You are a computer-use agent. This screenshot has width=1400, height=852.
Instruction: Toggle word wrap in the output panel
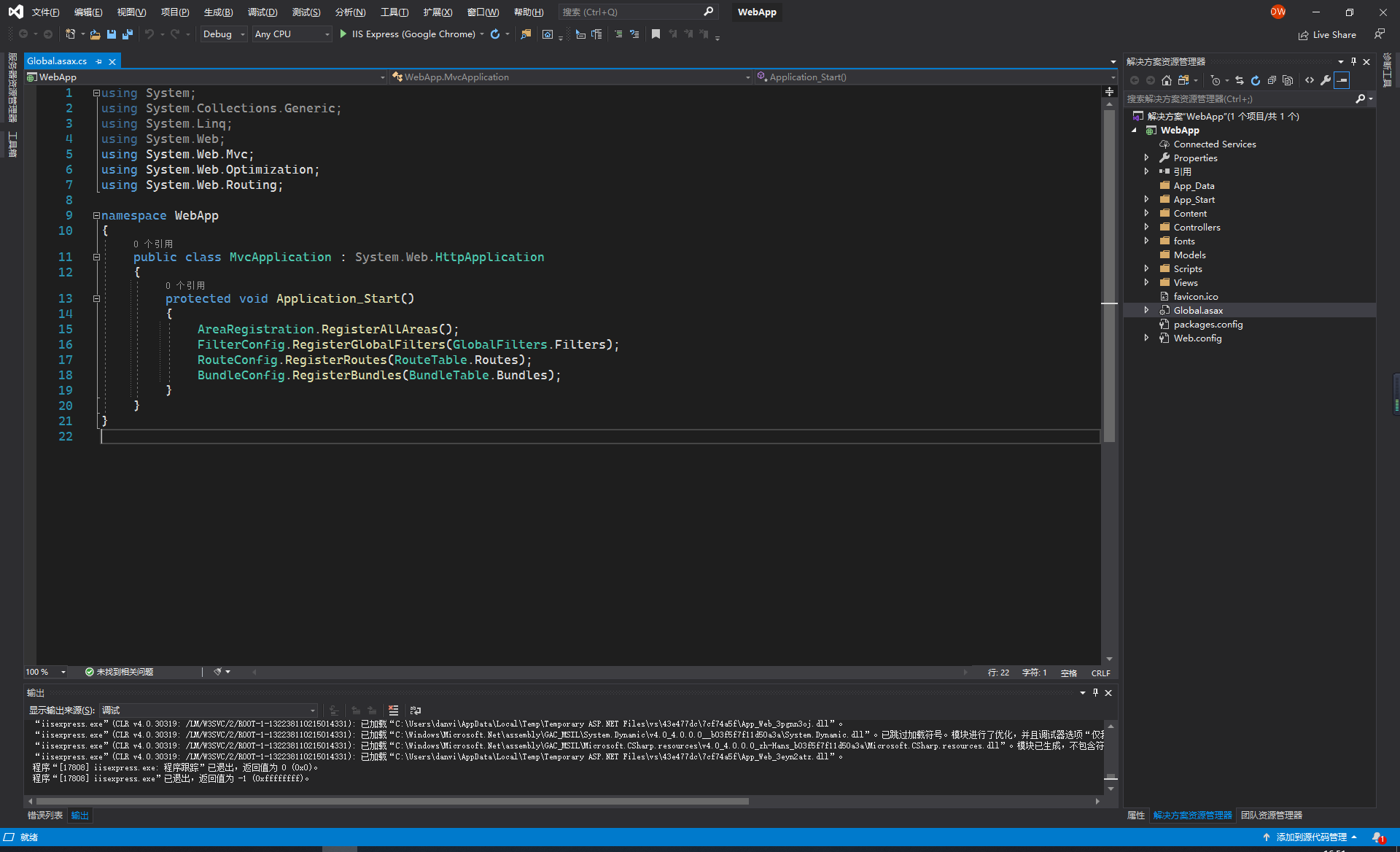point(416,710)
